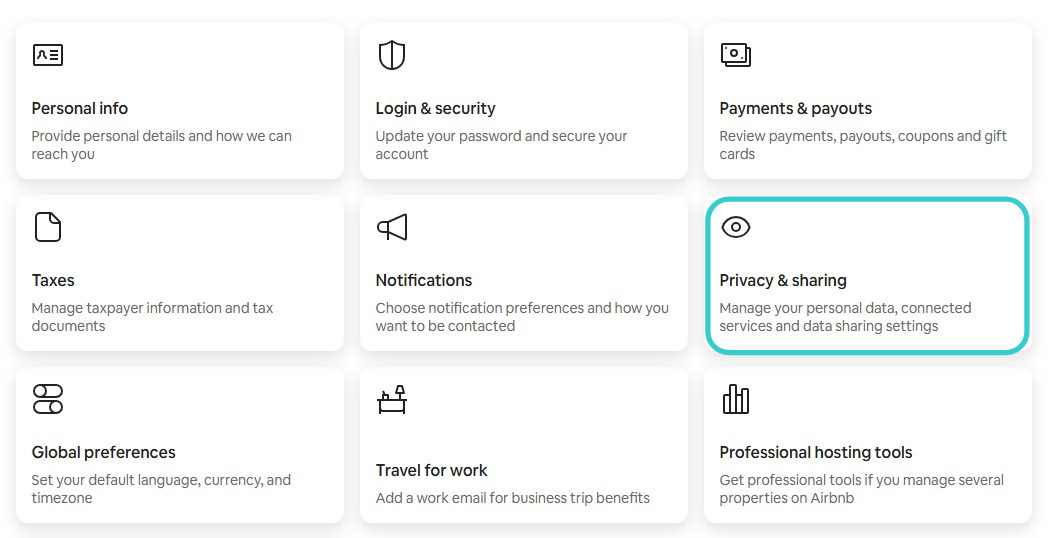Open the Login & security heading
This screenshot has width=1052, height=538.
click(x=435, y=108)
